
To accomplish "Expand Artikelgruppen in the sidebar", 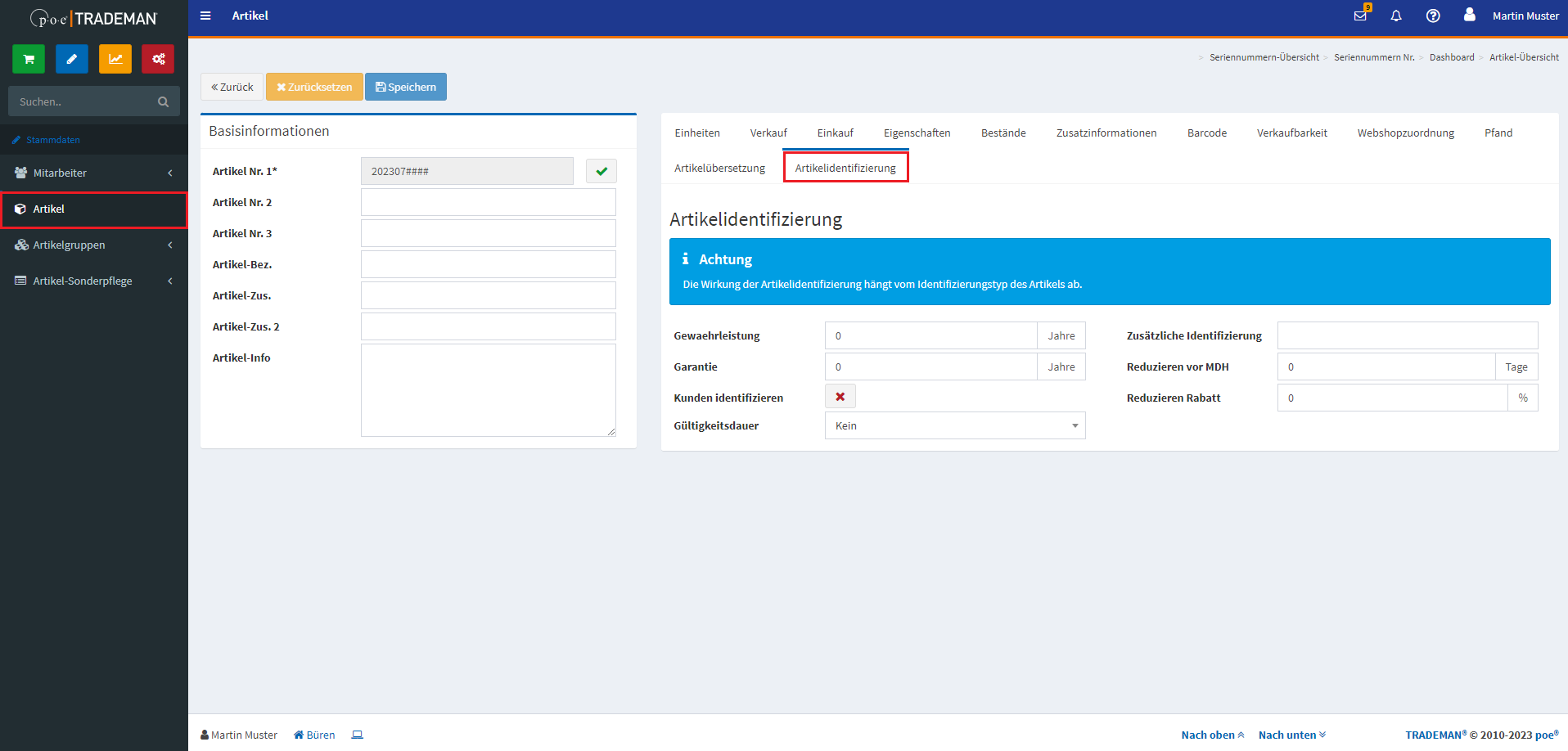I will 94,245.
